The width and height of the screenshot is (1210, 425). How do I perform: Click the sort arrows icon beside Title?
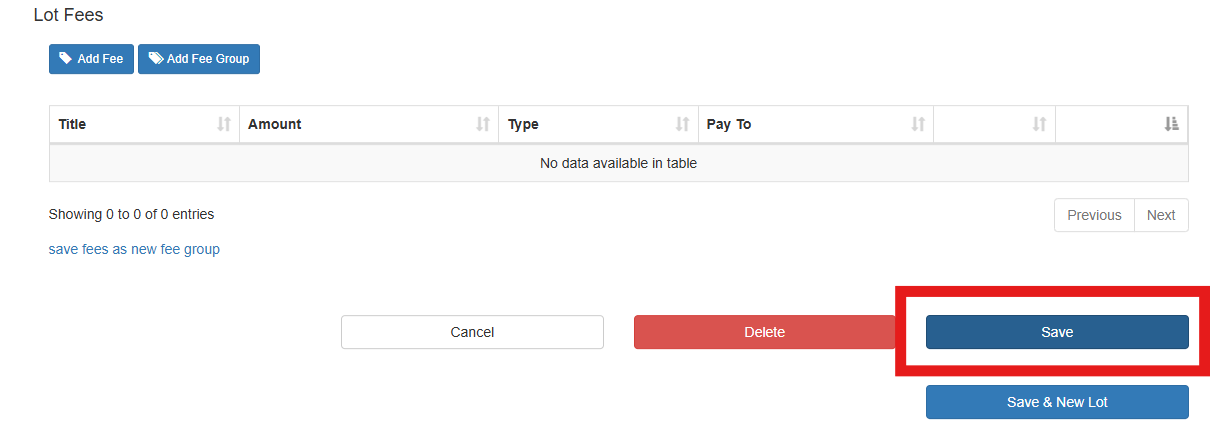click(x=224, y=124)
